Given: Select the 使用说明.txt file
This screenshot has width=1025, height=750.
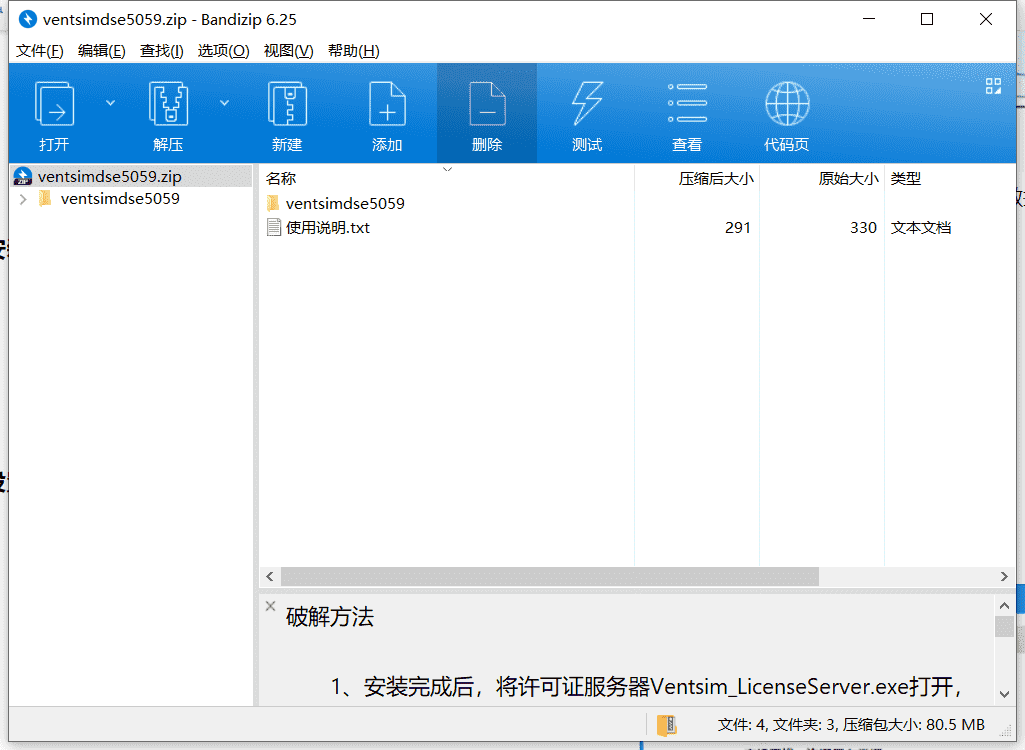Looking at the screenshot, I should tap(328, 228).
